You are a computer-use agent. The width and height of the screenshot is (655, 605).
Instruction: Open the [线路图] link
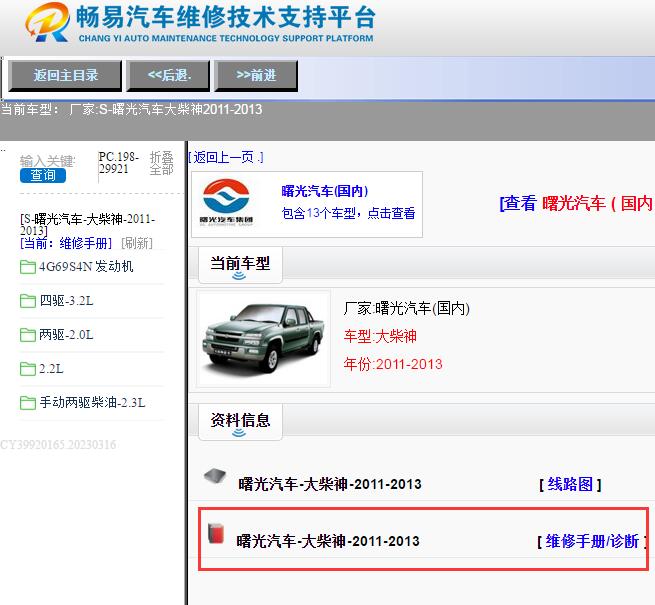[570, 484]
